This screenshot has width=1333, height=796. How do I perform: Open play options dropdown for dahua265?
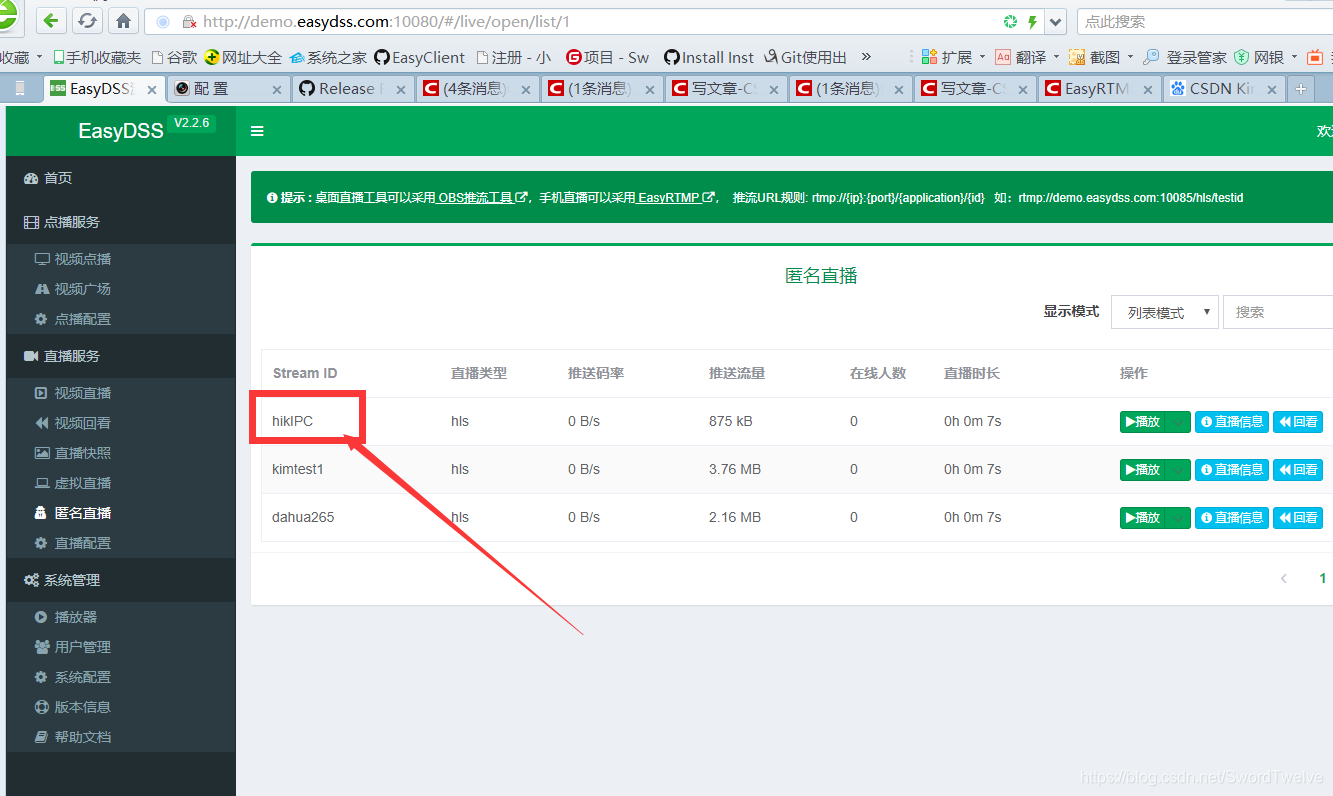click(1178, 518)
